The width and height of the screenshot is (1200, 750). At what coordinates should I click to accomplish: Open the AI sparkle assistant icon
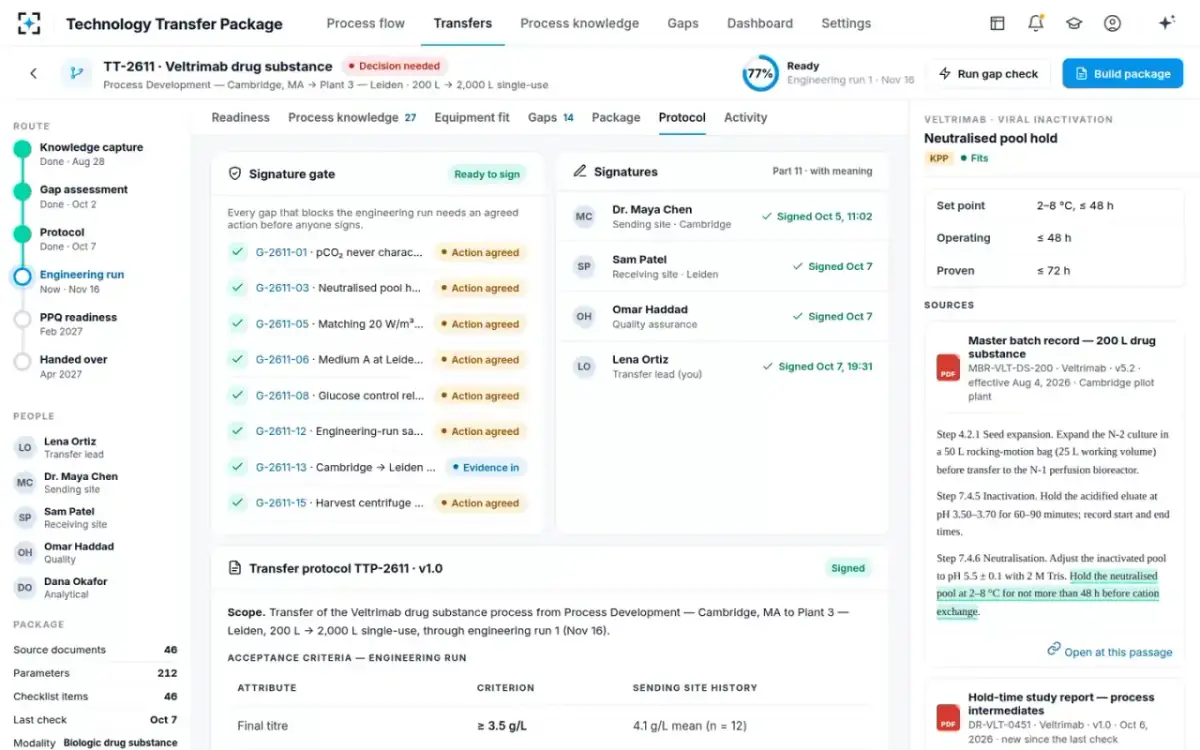[1166, 23]
